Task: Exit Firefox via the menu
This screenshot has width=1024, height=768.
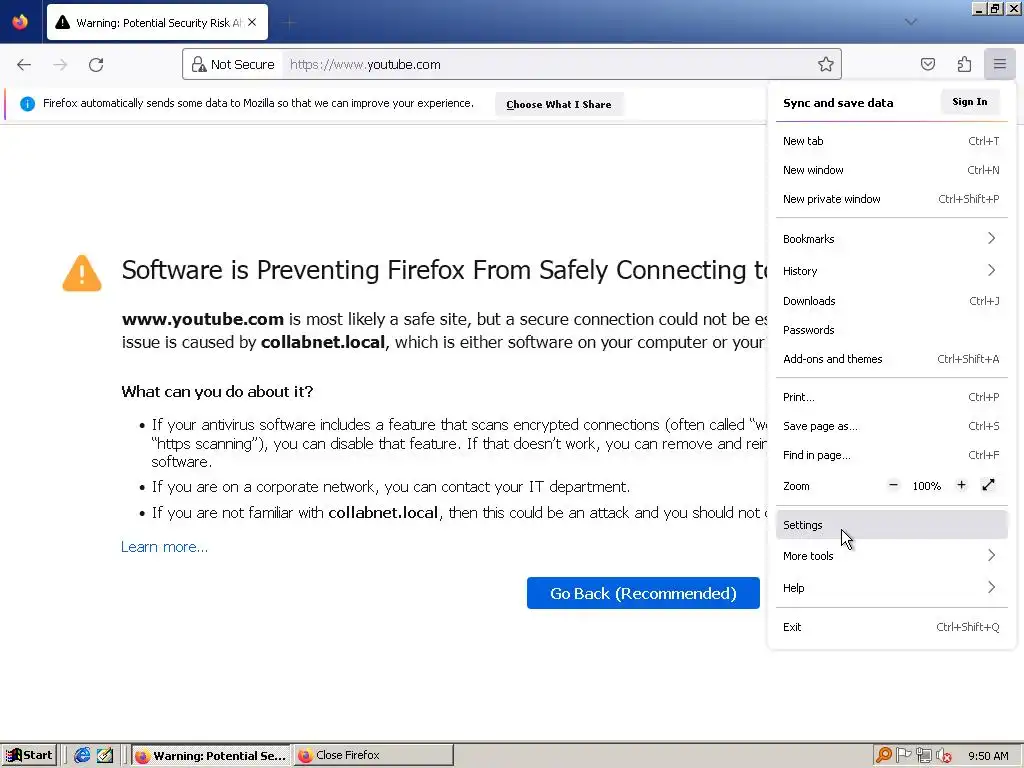Action: pos(891,627)
